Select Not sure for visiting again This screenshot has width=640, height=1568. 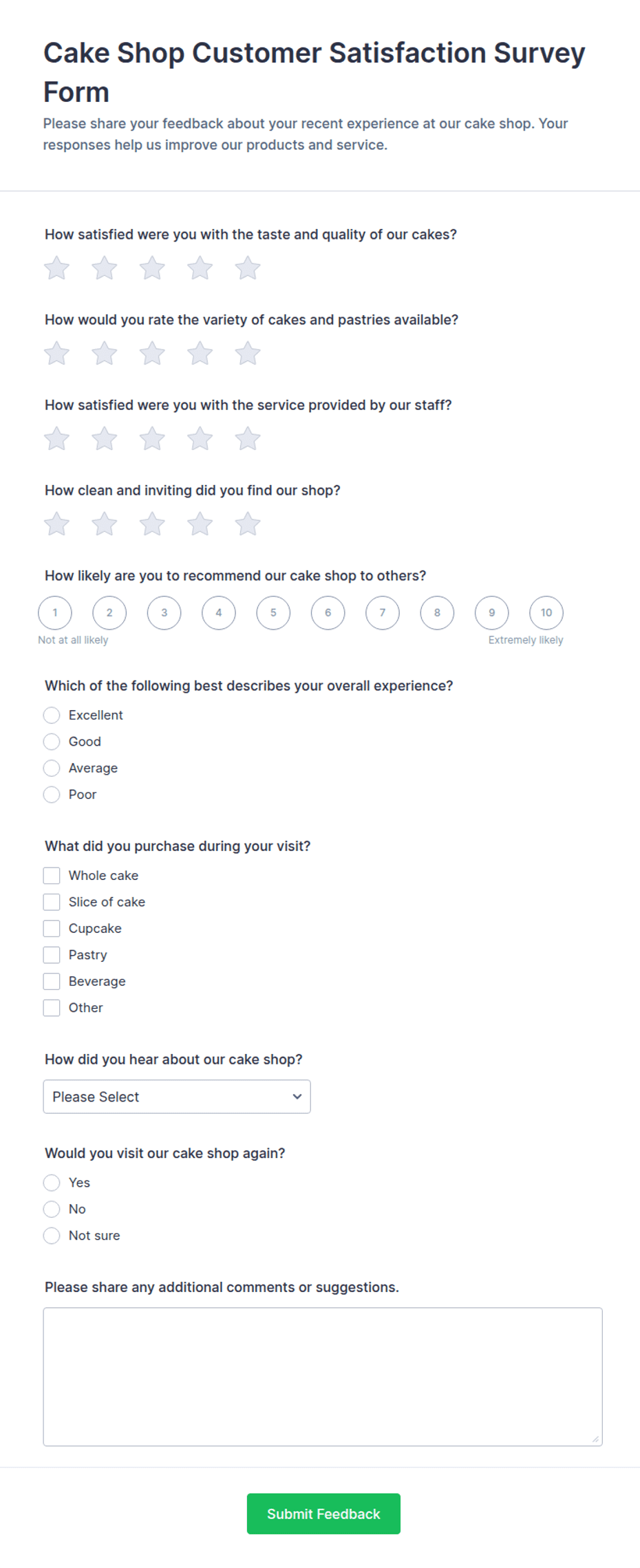[x=52, y=1236]
